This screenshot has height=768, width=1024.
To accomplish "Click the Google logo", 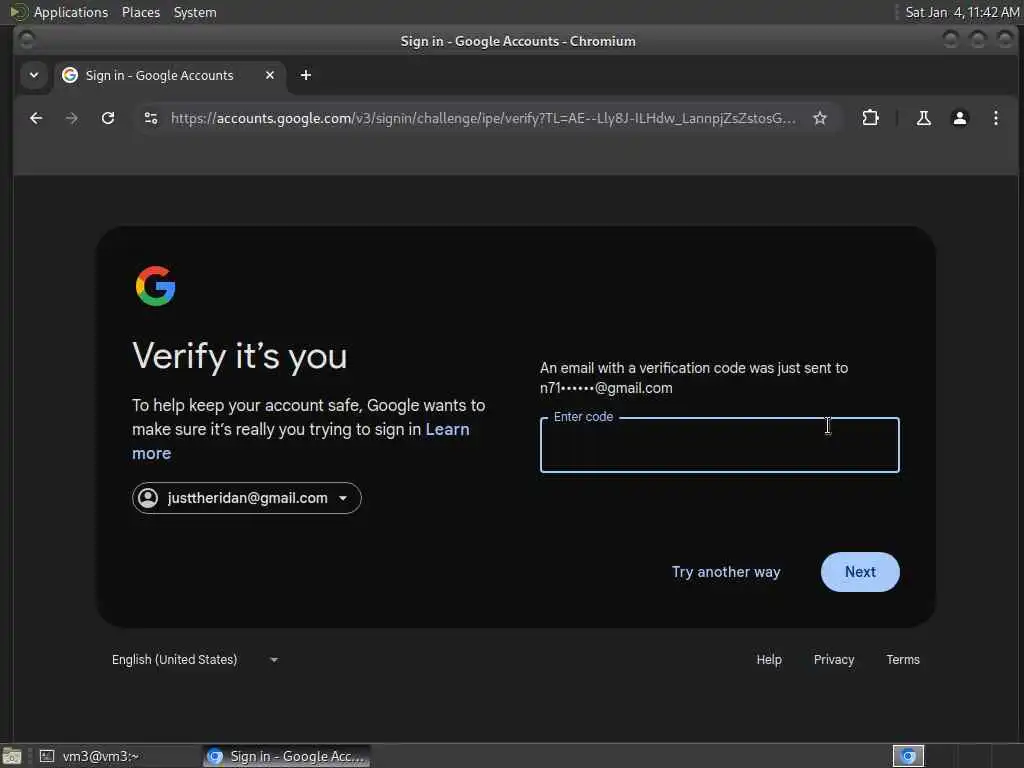I will click(x=155, y=286).
